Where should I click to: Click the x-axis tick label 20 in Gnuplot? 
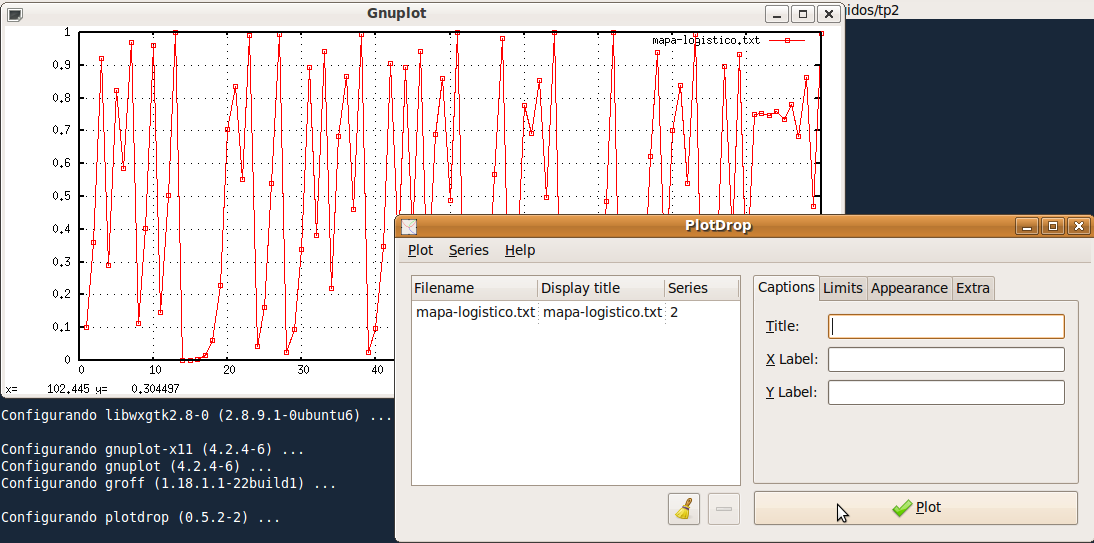click(x=228, y=370)
